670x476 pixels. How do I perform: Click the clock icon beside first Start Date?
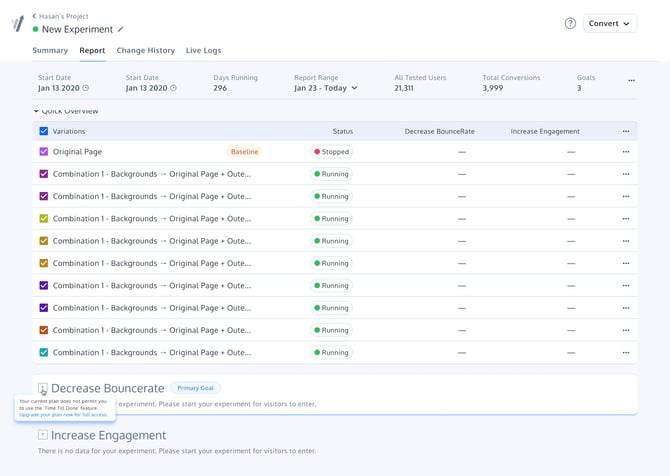(x=86, y=88)
